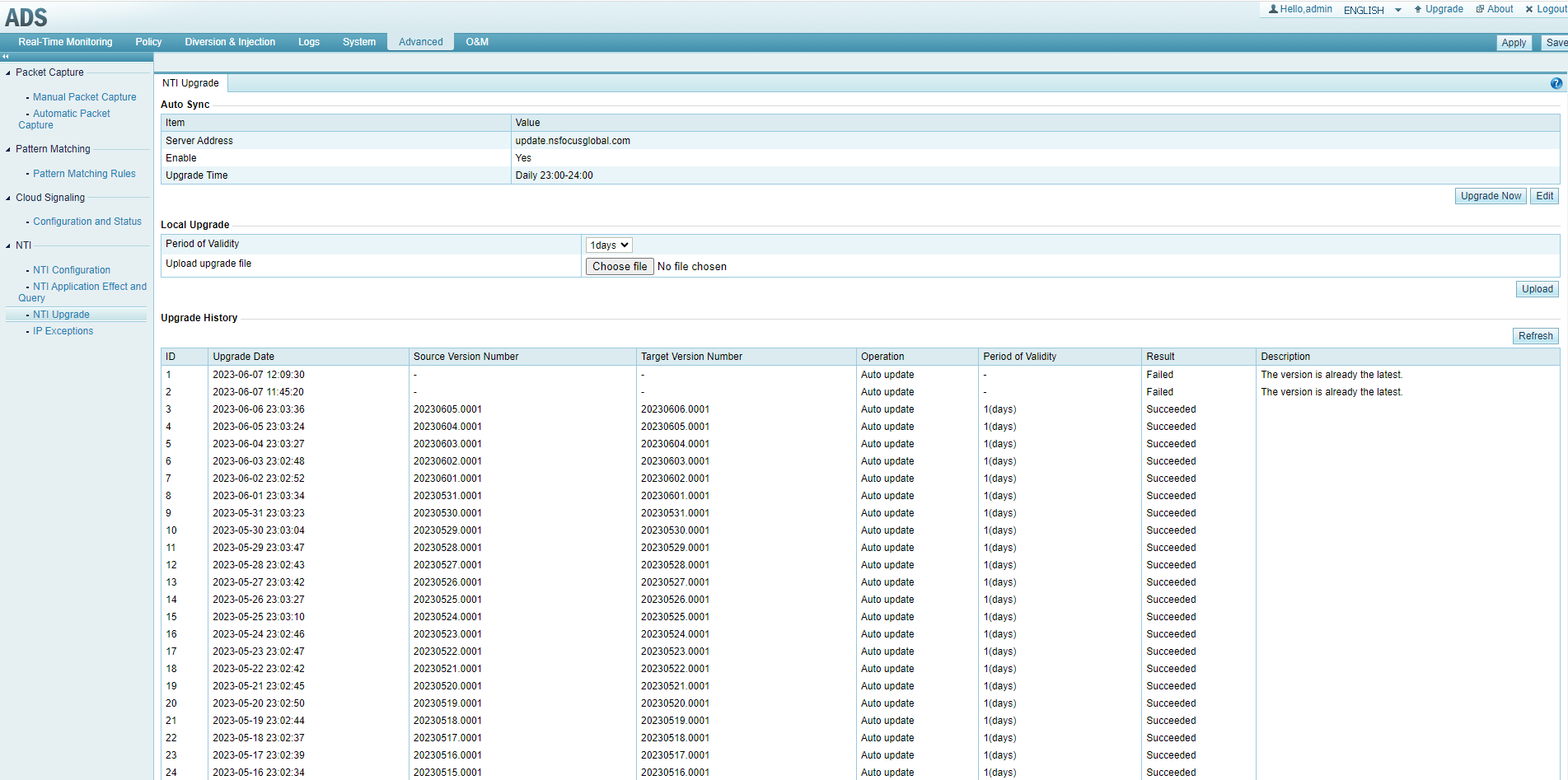Screen dimensions: 1568x780
Task: Click the admin user profile icon
Action: coord(1273,9)
